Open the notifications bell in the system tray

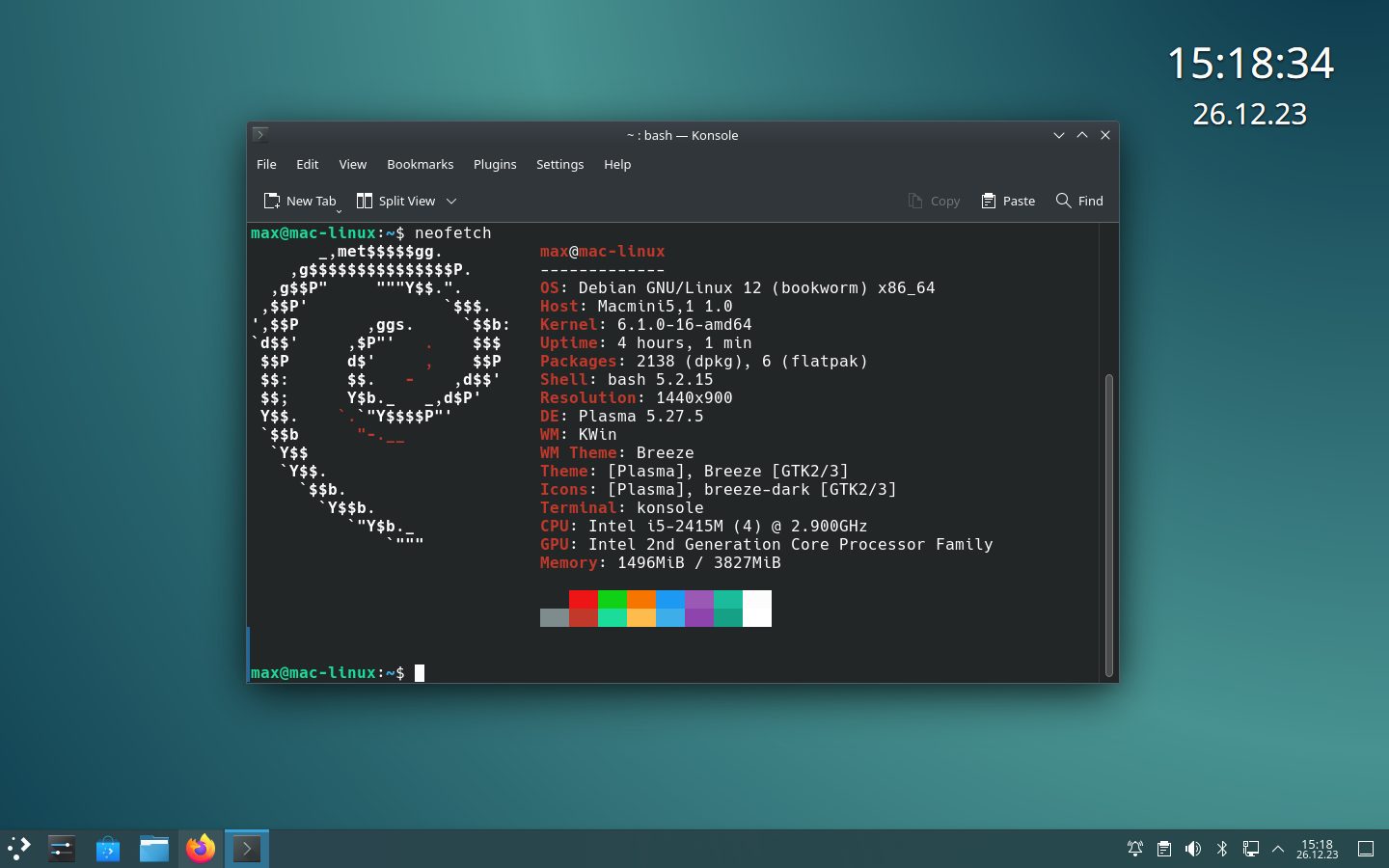tap(1135, 849)
